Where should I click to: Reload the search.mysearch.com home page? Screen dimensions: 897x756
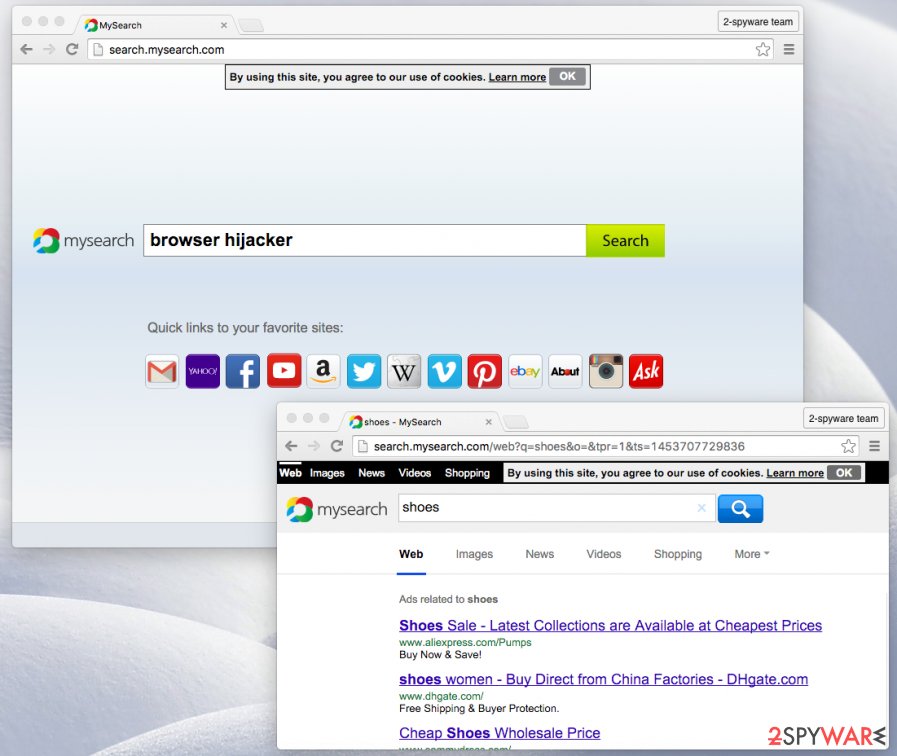click(72, 50)
